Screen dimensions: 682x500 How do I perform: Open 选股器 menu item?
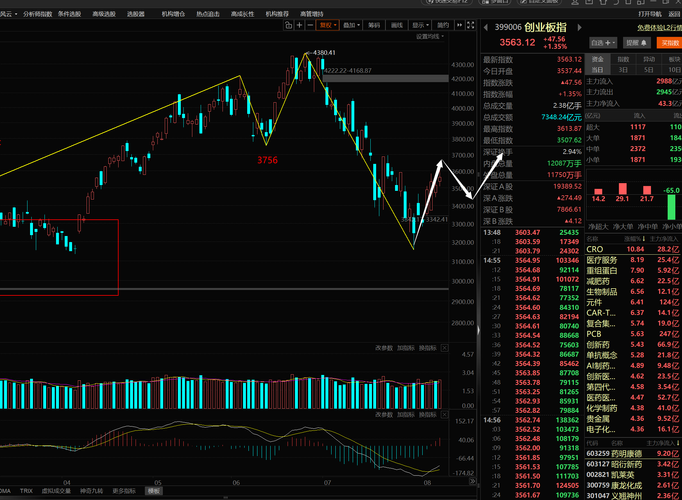click(136, 14)
